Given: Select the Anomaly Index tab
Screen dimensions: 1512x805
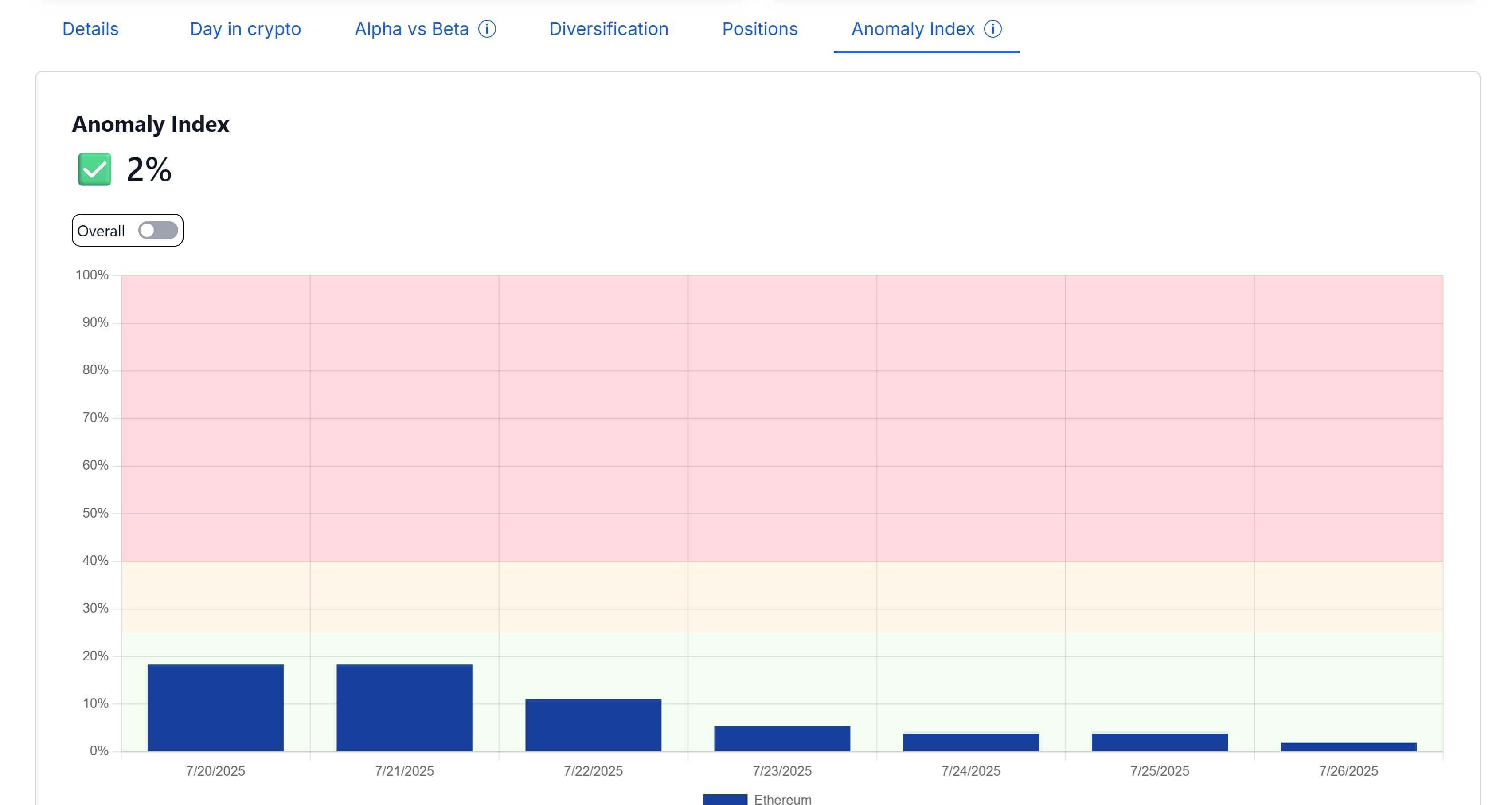Looking at the screenshot, I should coord(913,29).
